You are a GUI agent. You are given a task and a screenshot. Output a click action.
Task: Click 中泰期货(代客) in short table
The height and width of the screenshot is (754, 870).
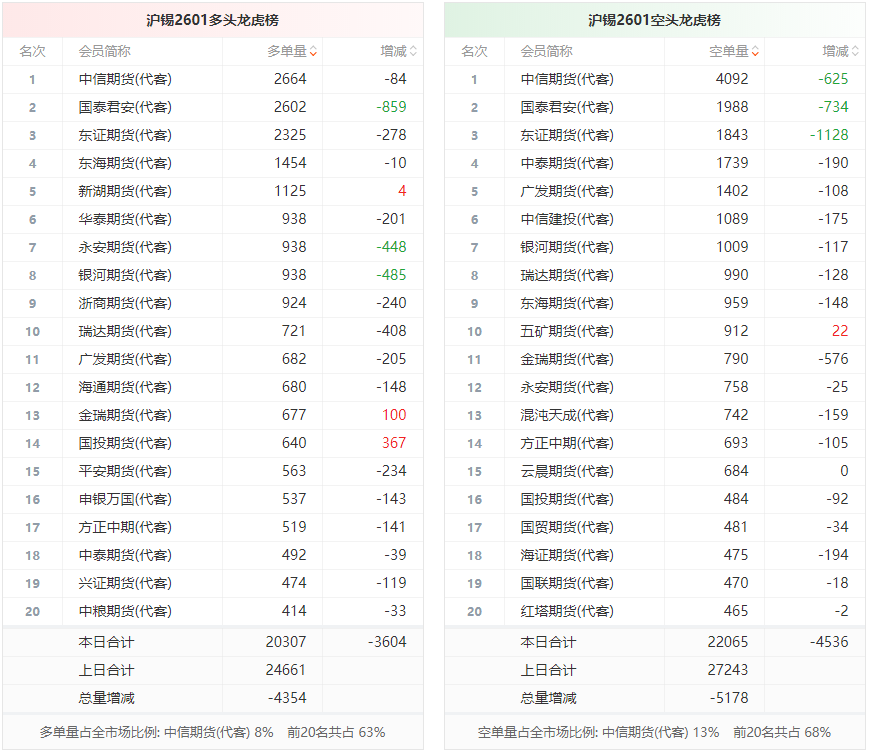[x=567, y=163]
